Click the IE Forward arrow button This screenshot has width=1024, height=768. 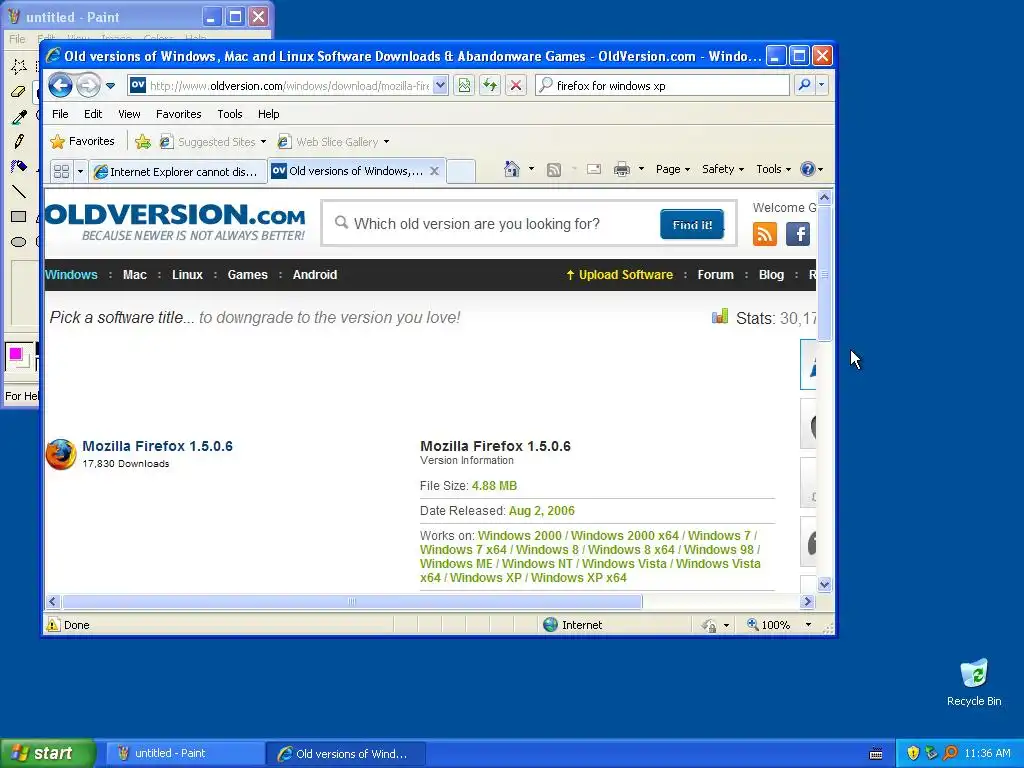[88, 86]
